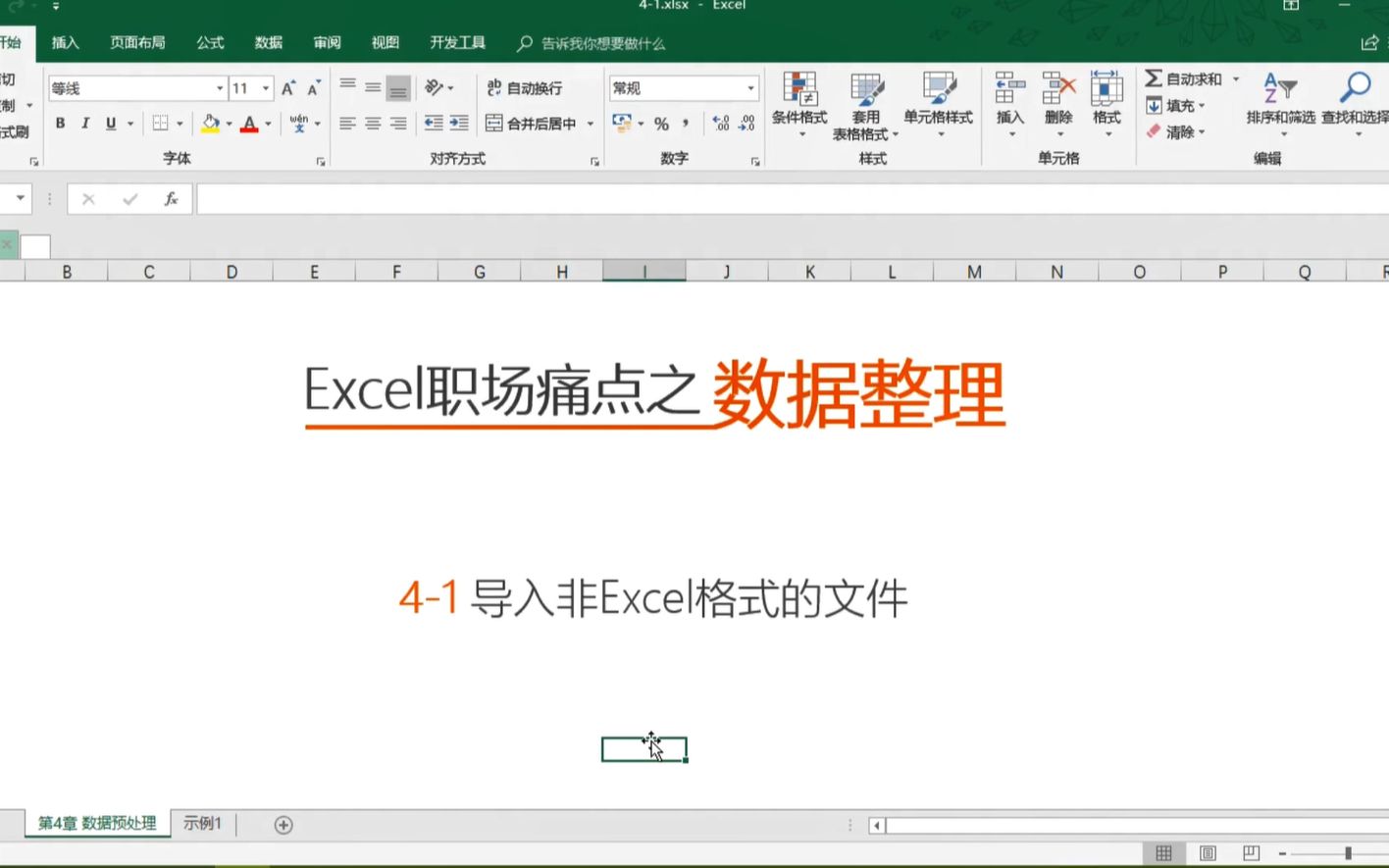Adjust the zoom slider handle
This screenshot has width=1389, height=868.
pyautogui.click(x=1349, y=853)
